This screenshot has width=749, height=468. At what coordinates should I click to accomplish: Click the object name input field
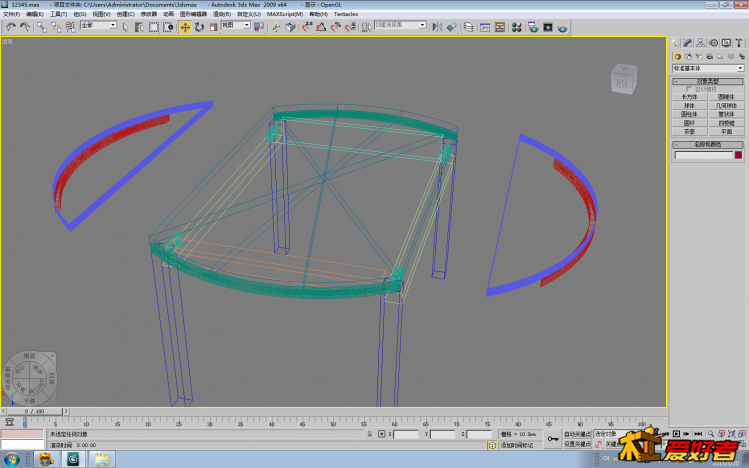(703, 155)
